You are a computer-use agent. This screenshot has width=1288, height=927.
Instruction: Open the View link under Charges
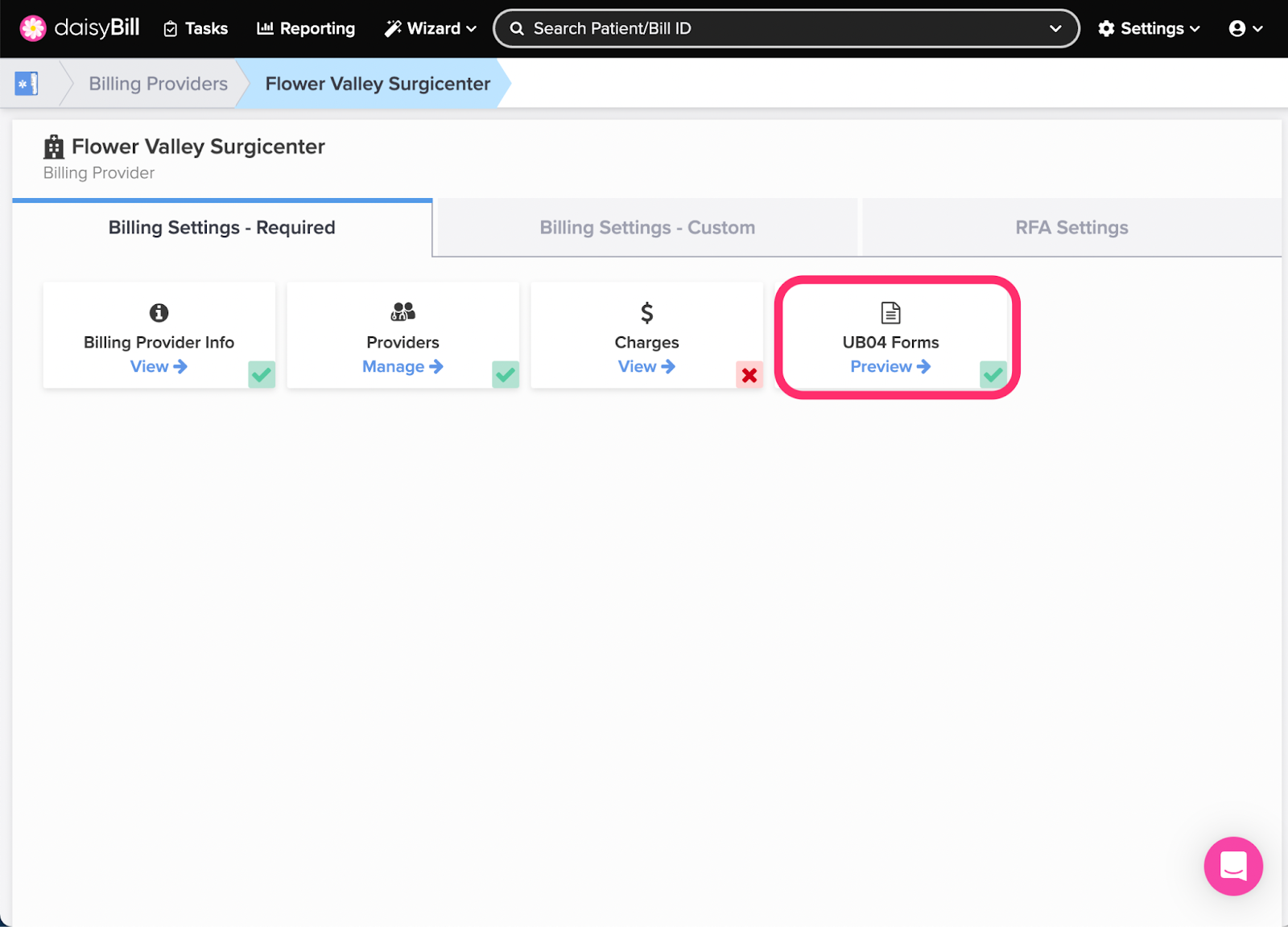(646, 366)
